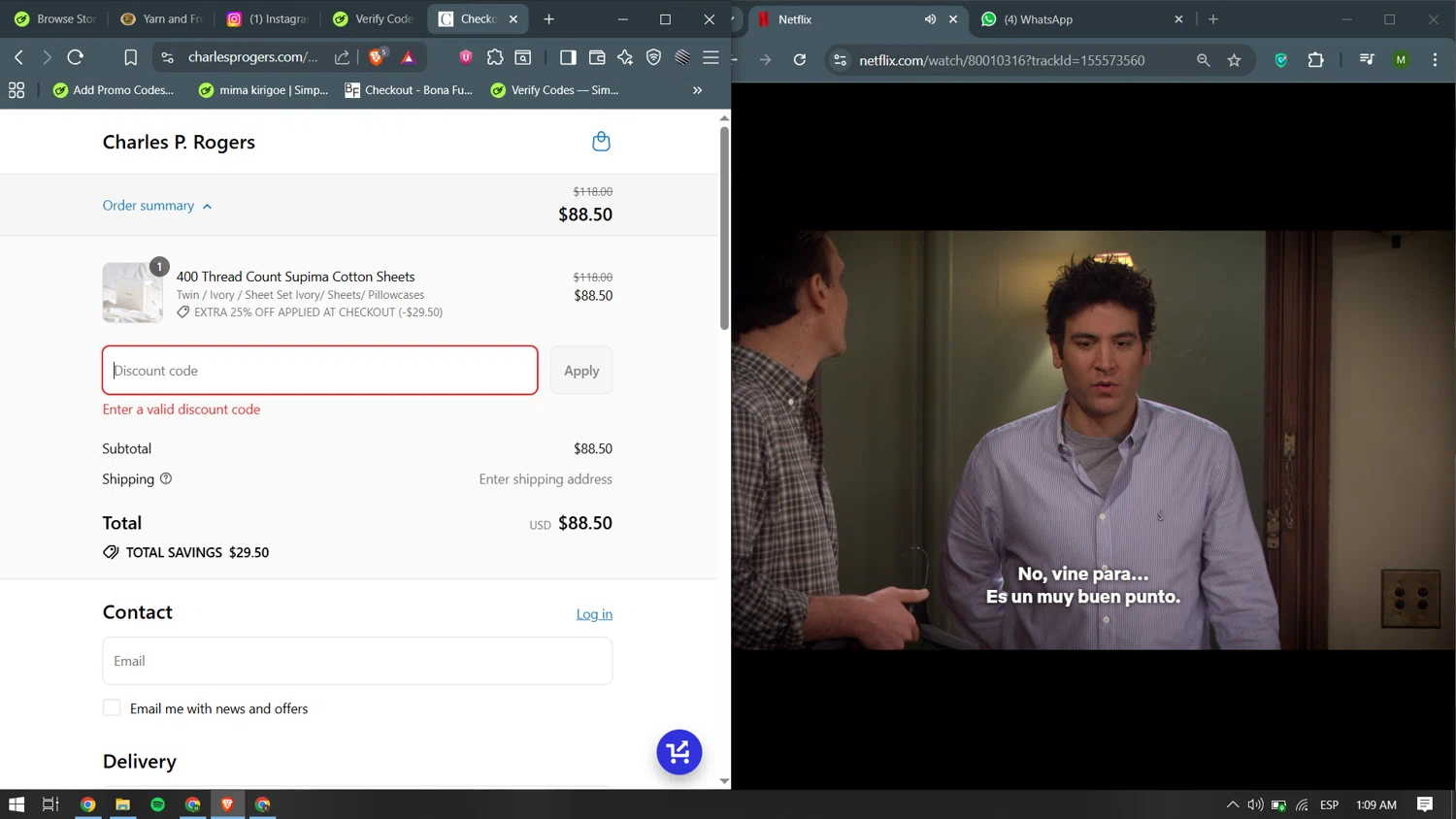Reload the Netflix page
1456x819 pixels.
pos(800,60)
